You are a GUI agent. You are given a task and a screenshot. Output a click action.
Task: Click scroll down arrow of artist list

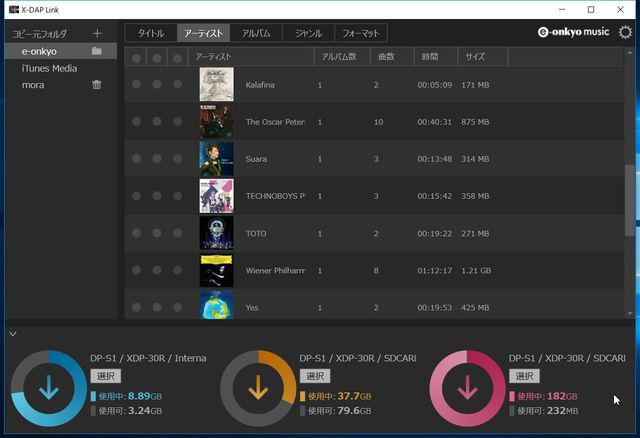(x=629, y=313)
